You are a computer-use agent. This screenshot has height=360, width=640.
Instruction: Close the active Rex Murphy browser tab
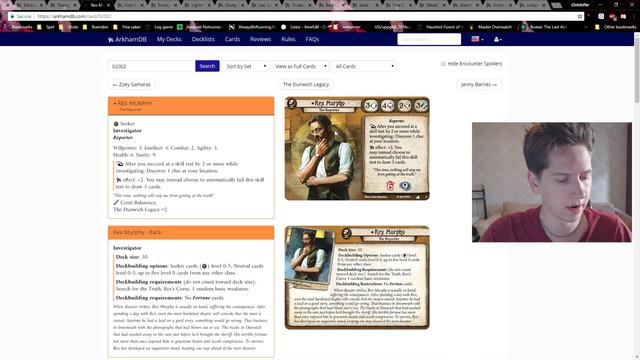click(108, 5)
